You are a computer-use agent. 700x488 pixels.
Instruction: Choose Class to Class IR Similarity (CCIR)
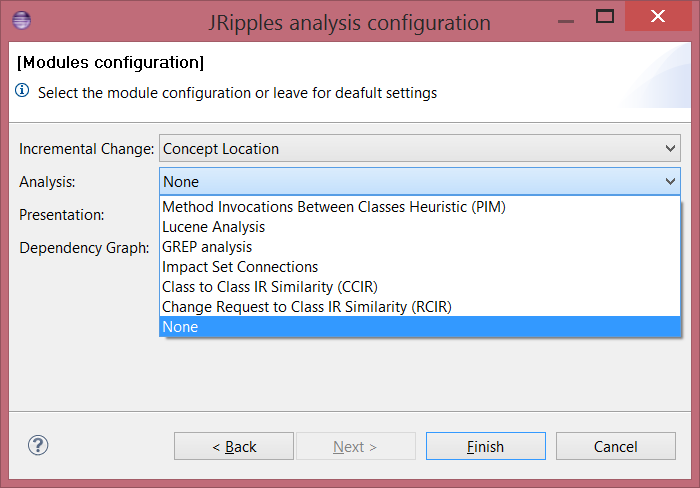(x=270, y=287)
